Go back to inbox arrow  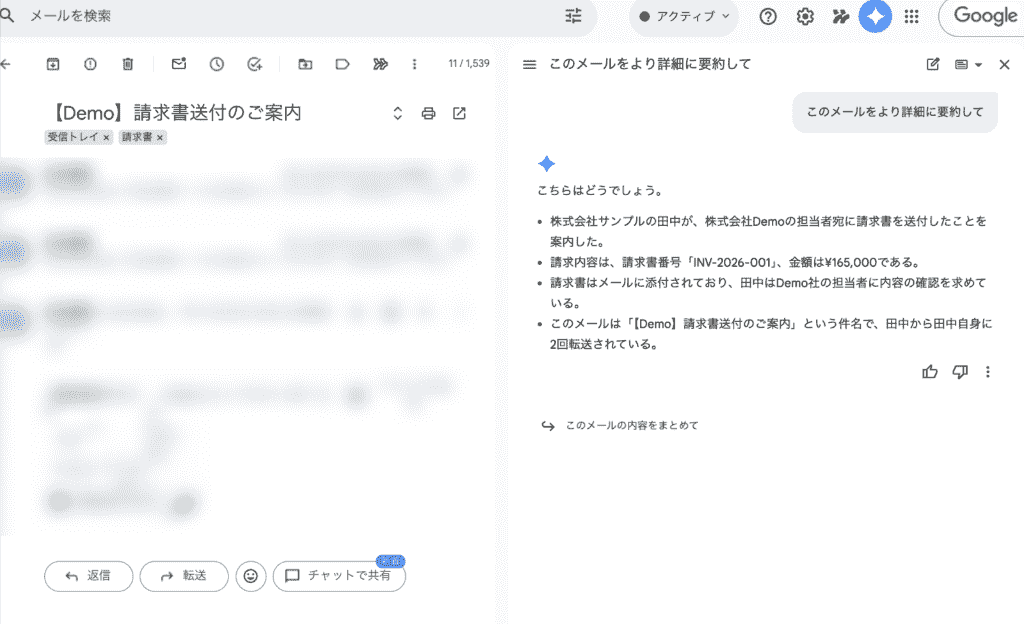[x=6, y=64]
